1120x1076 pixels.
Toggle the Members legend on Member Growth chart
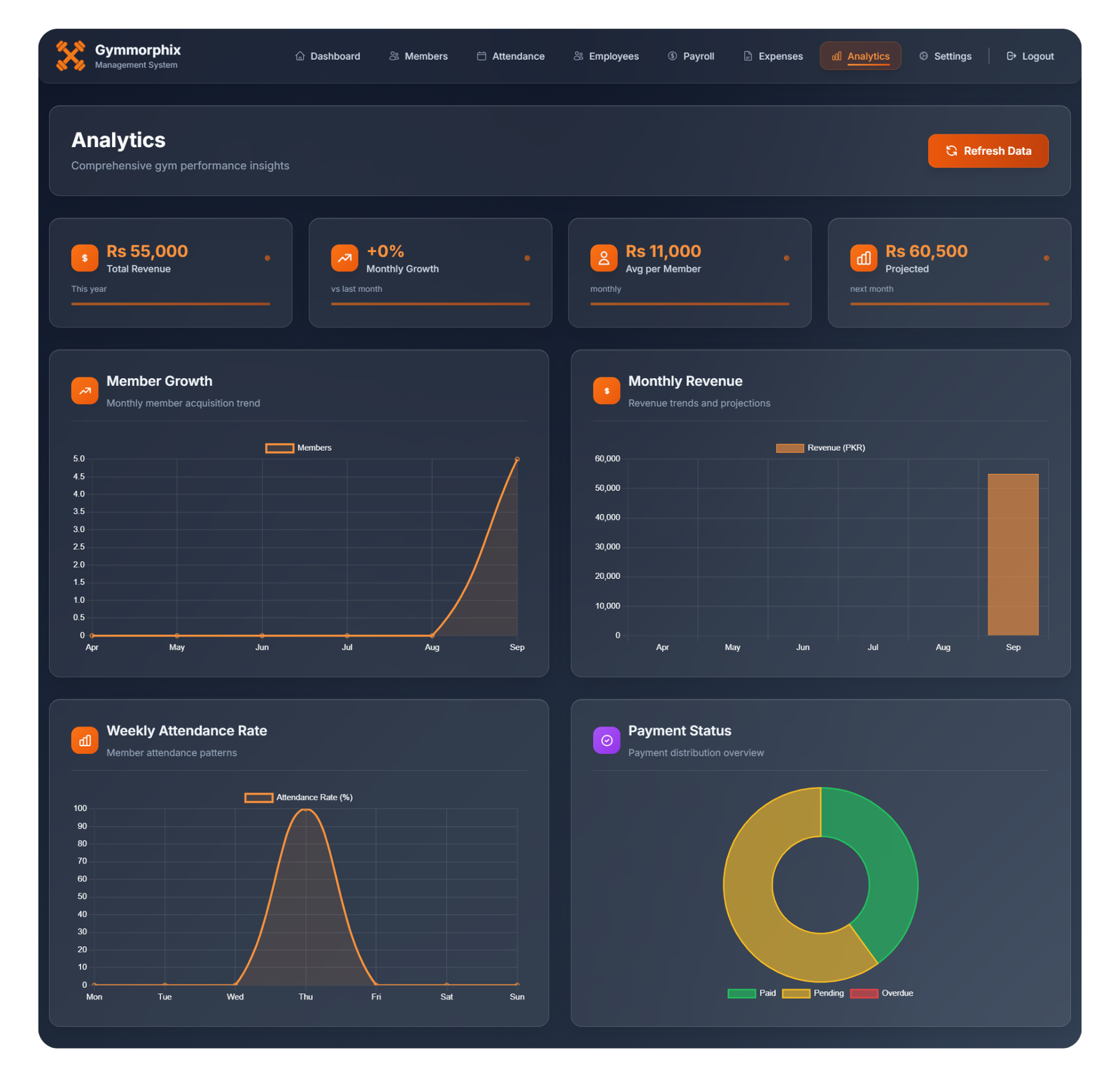tap(298, 447)
